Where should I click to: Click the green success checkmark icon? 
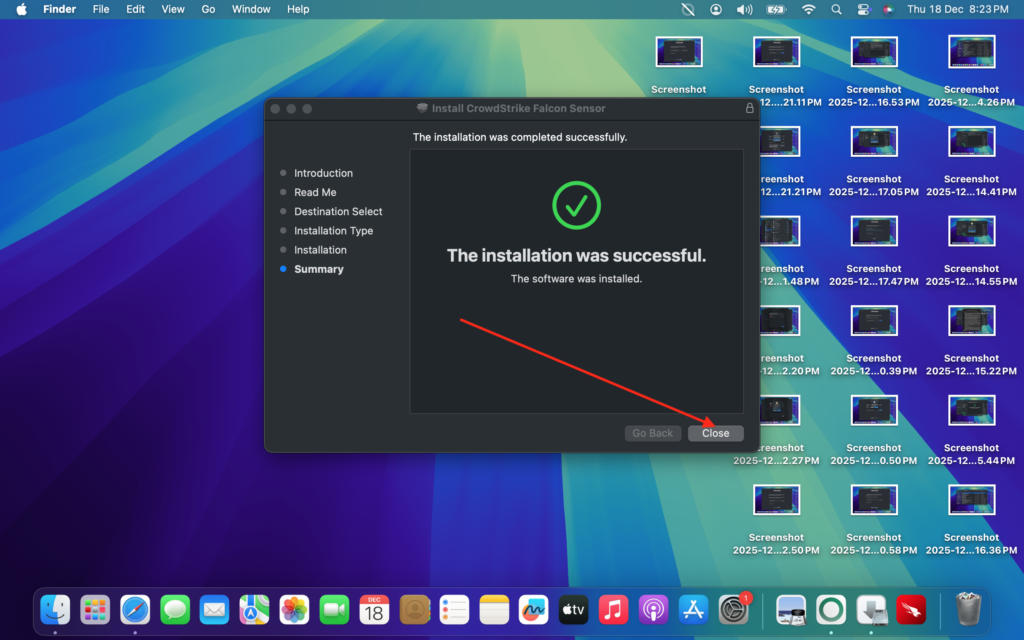(x=576, y=205)
